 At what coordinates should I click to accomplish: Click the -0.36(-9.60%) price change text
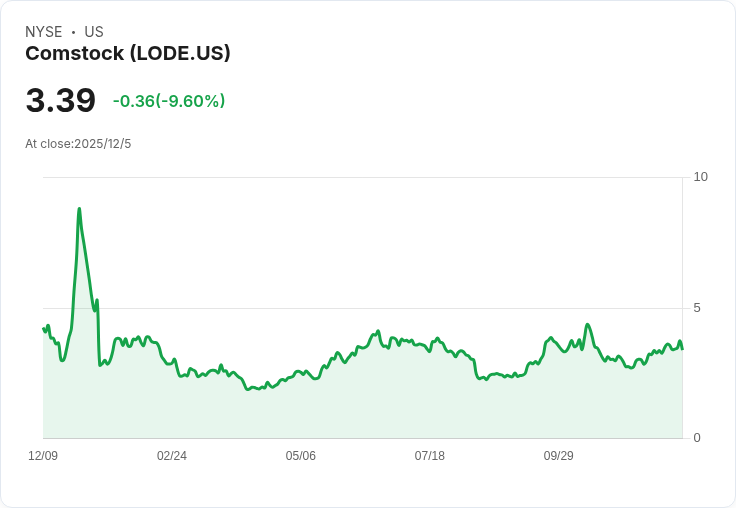[169, 101]
